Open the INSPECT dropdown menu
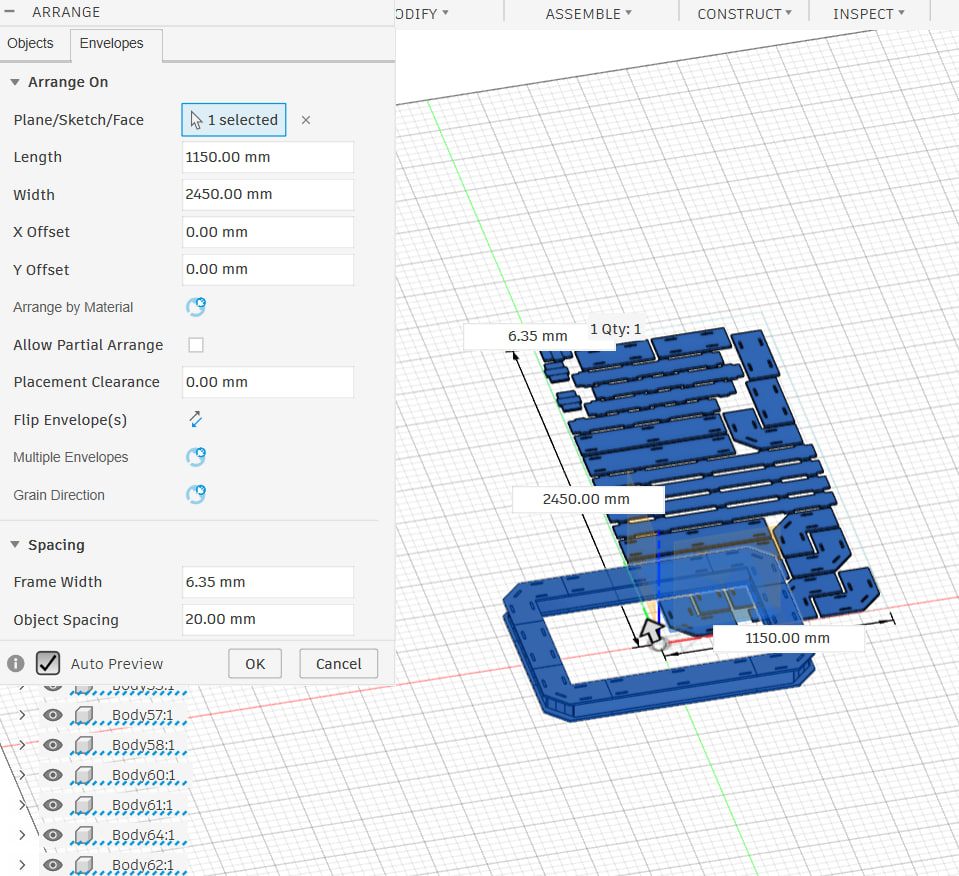This screenshot has width=959, height=876. (x=868, y=13)
